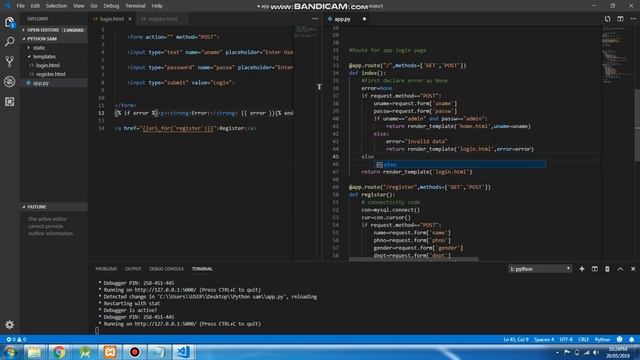Image resolution: width=640 pixels, height=360 pixels.
Task: Select app.py in the explorer tree
Action: (54, 83)
